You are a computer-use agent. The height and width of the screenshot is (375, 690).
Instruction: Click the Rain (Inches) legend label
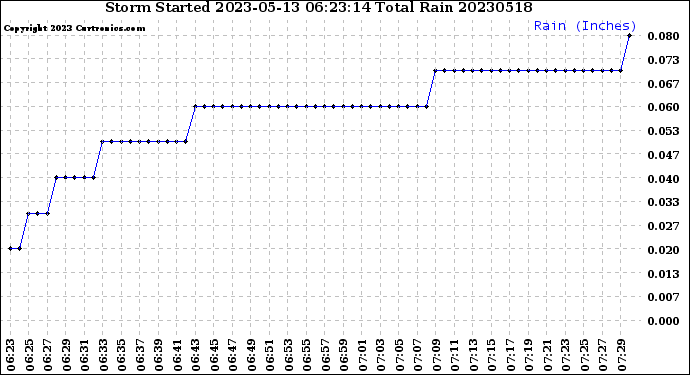(585, 26)
